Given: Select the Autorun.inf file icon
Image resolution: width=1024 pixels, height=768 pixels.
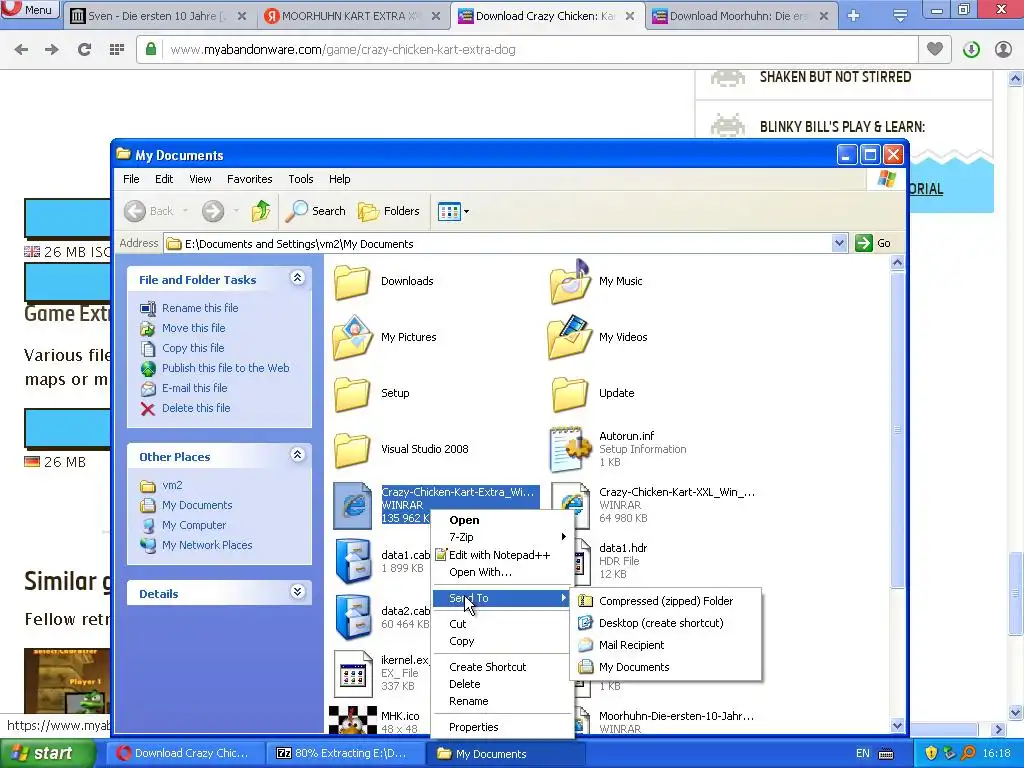Looking at the screenshot, I should pyautogui.click(x=570, y=449).
